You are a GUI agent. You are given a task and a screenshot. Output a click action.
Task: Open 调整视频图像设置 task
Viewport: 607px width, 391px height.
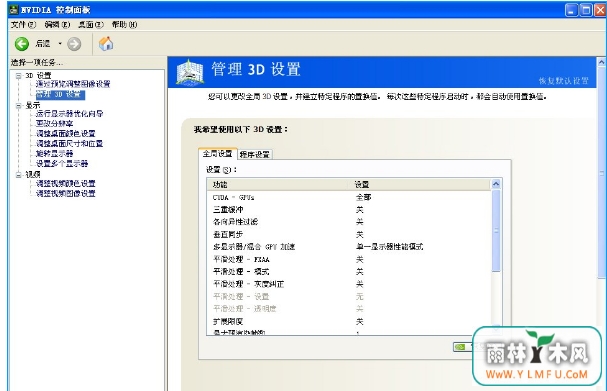pos(65,194)
